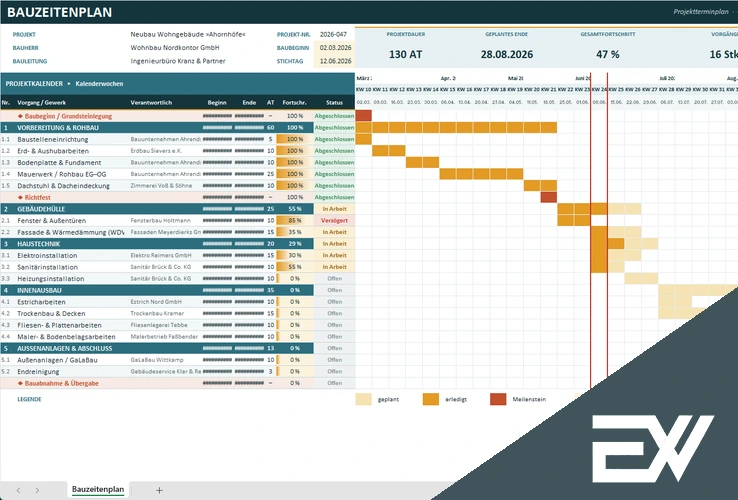
Task: Select the VORBEREITUNG & ROHBAU phase row
Action: pos(157,128)
